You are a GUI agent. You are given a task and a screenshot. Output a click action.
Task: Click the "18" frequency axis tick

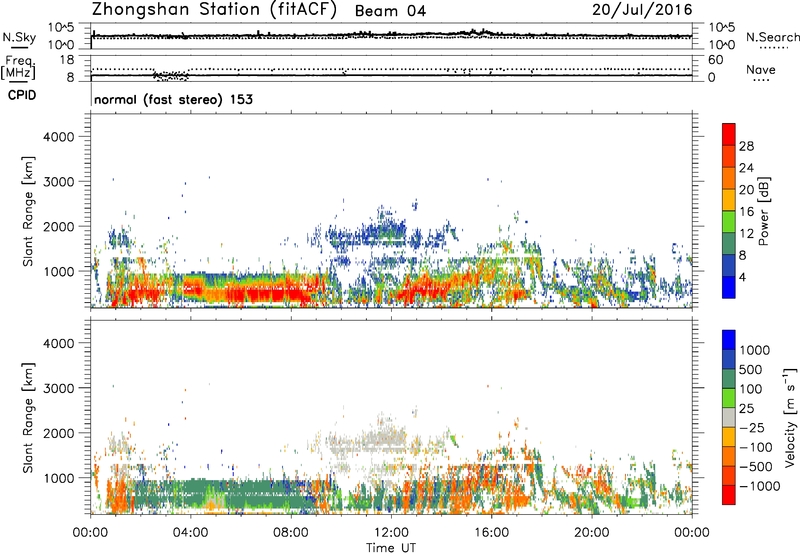(67, 60)
